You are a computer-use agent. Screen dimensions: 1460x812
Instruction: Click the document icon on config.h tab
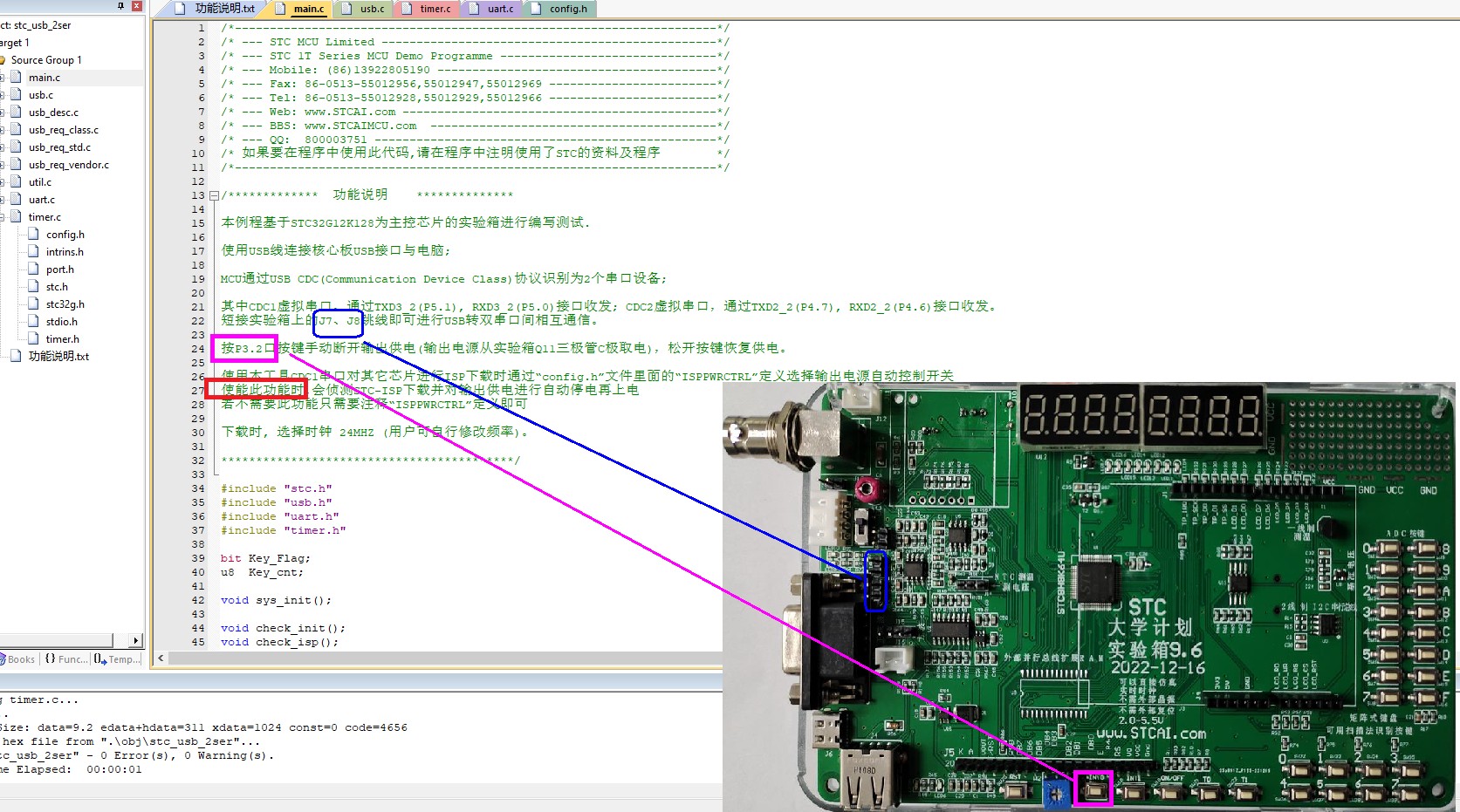tap(537, 9)
